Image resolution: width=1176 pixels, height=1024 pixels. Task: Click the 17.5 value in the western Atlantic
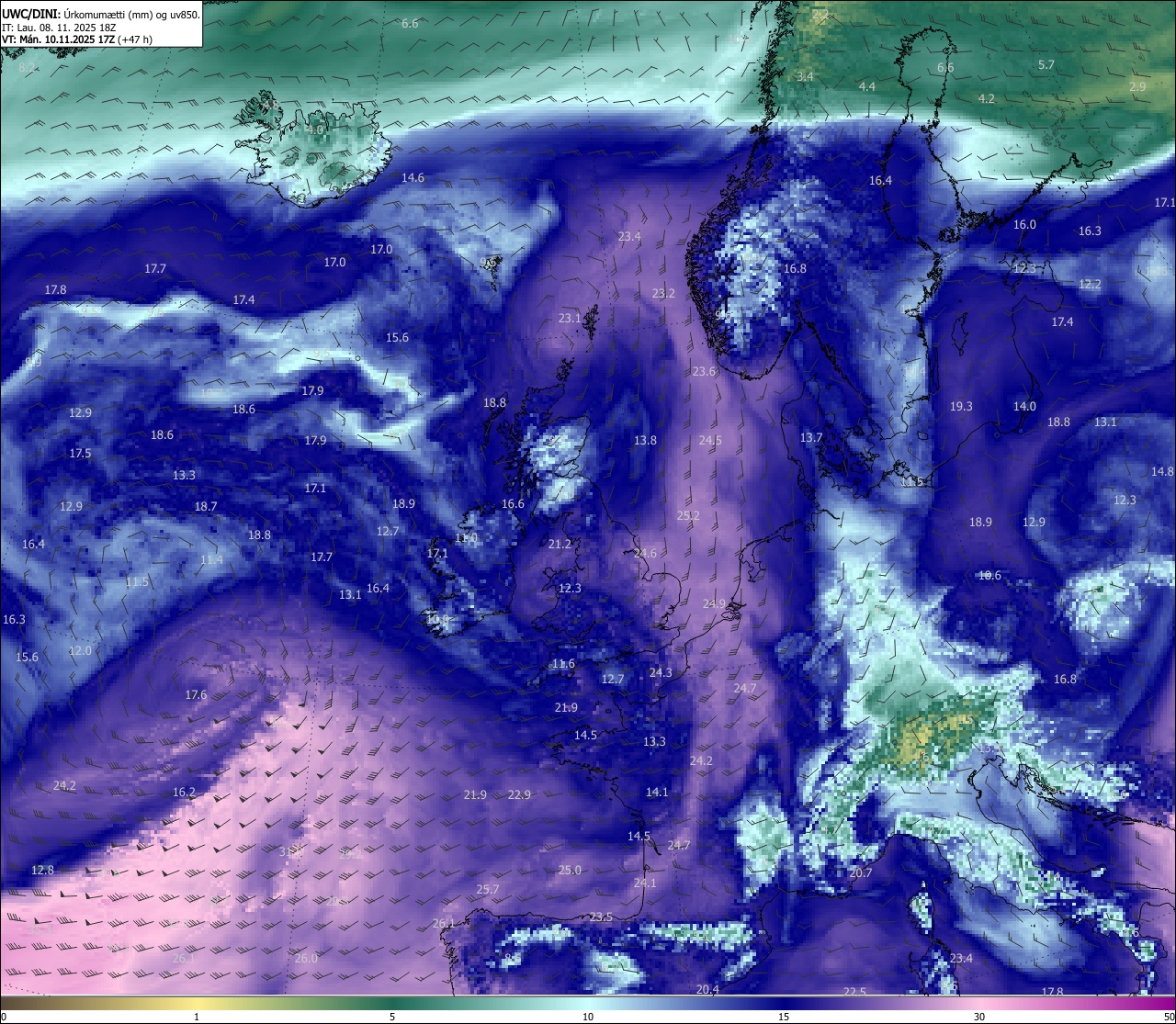(80, 453)
